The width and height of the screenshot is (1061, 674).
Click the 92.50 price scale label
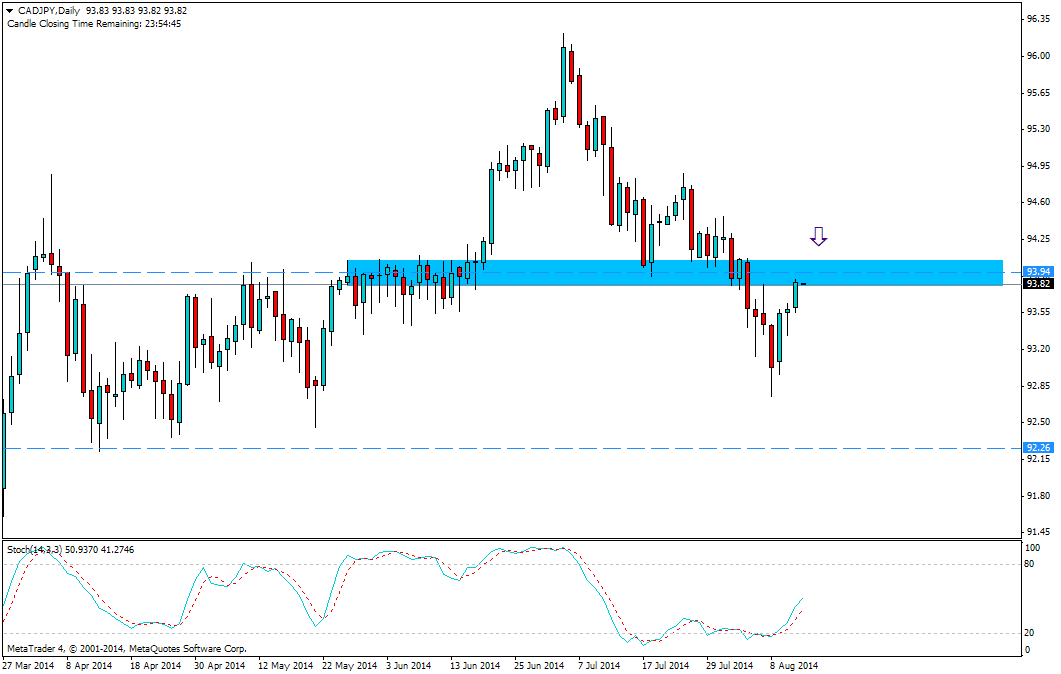[x=1039, y=422]
